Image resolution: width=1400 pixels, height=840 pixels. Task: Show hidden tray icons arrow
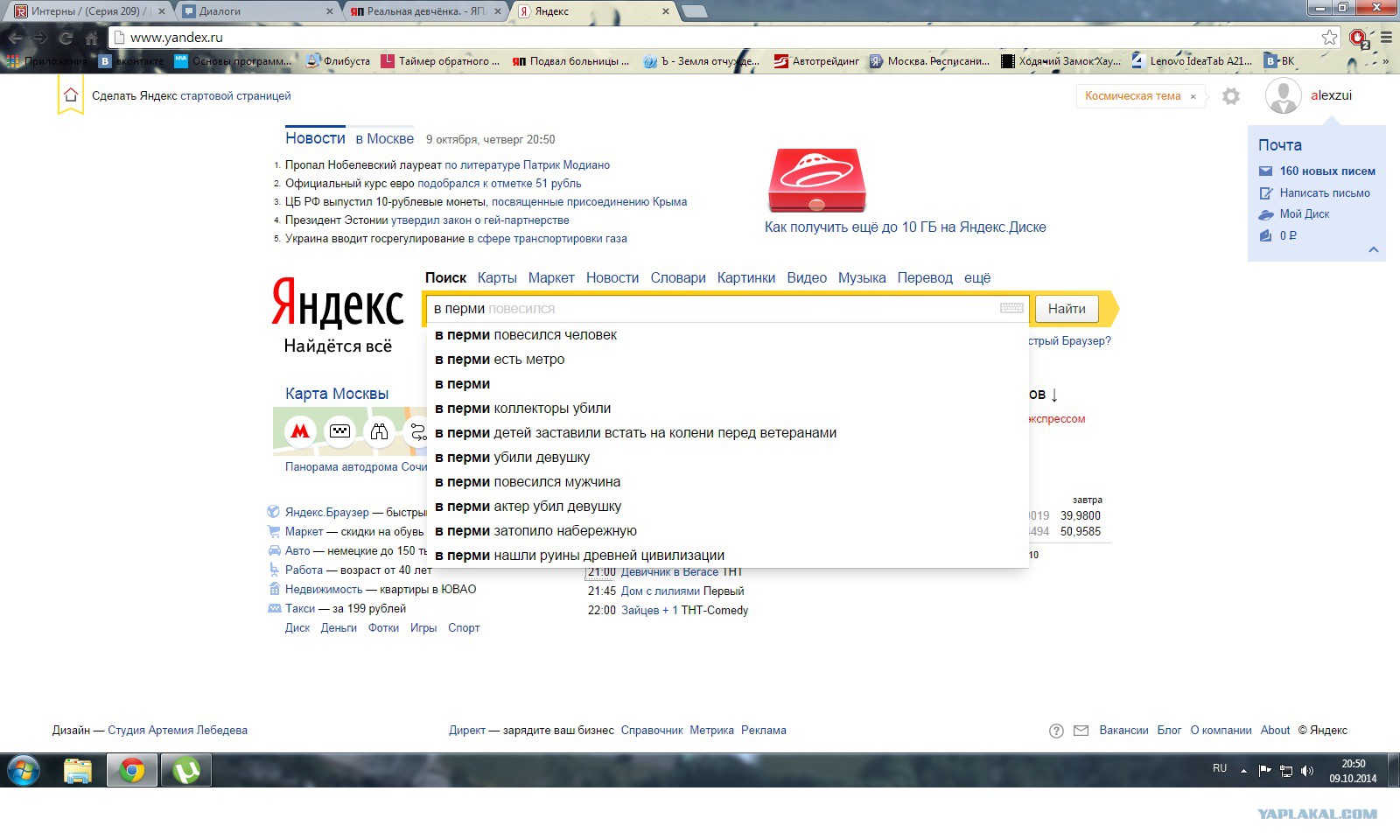[1243, 771]
